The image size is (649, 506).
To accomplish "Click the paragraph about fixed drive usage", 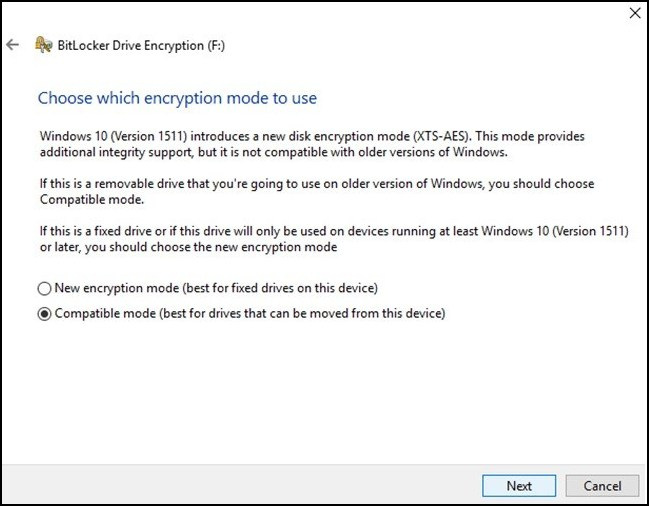I will 334,239.
